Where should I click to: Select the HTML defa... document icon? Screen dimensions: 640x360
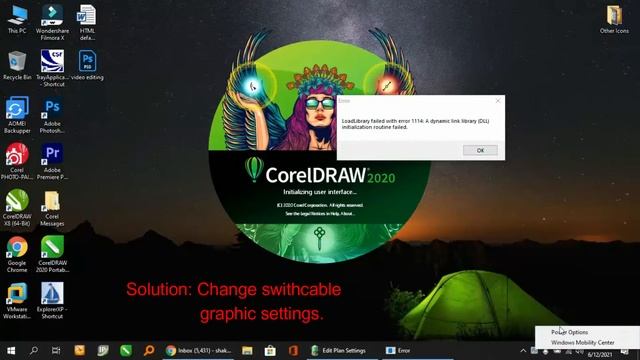point(87,22)
